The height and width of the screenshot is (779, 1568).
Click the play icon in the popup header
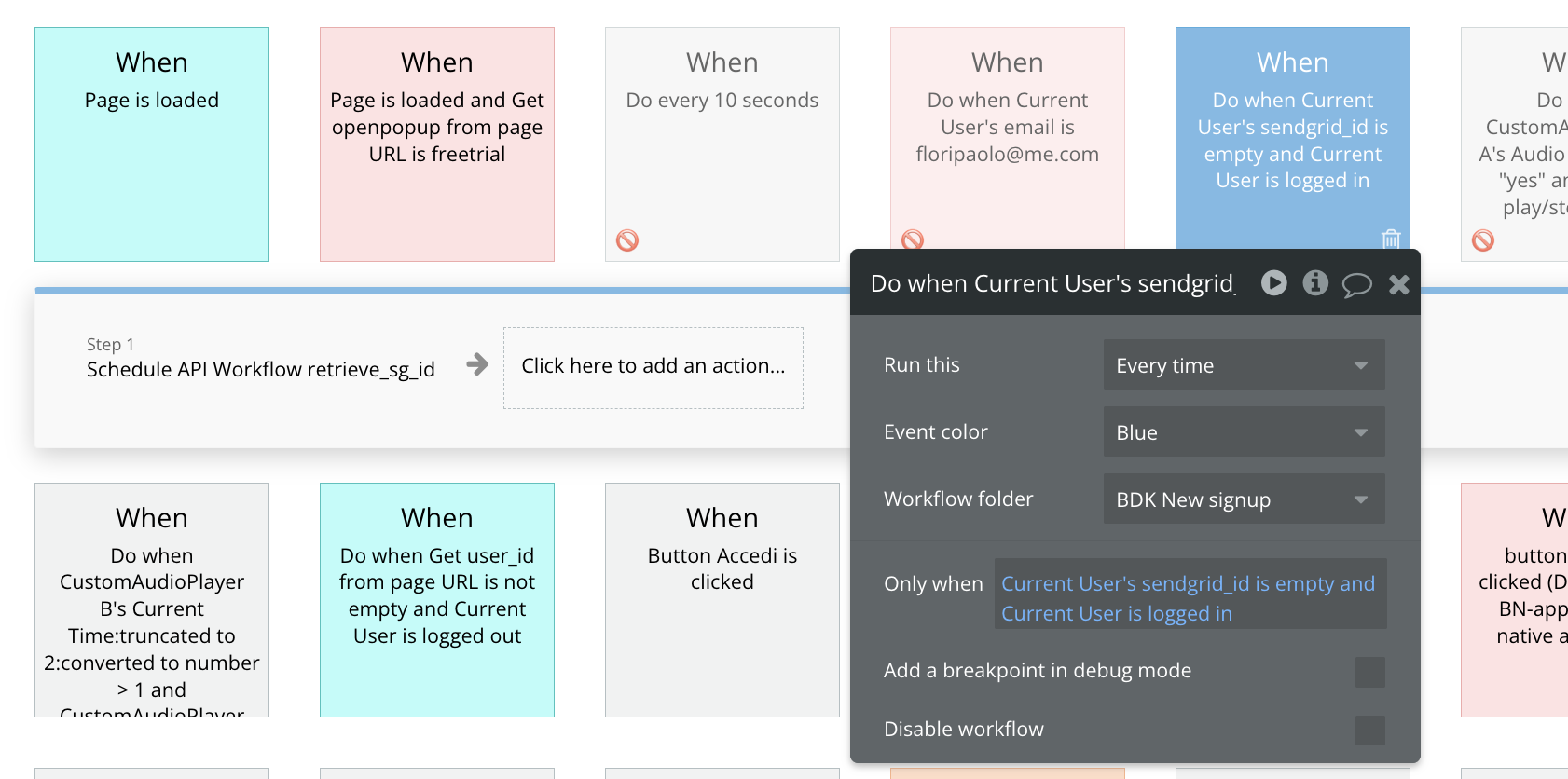(1273, 282)
